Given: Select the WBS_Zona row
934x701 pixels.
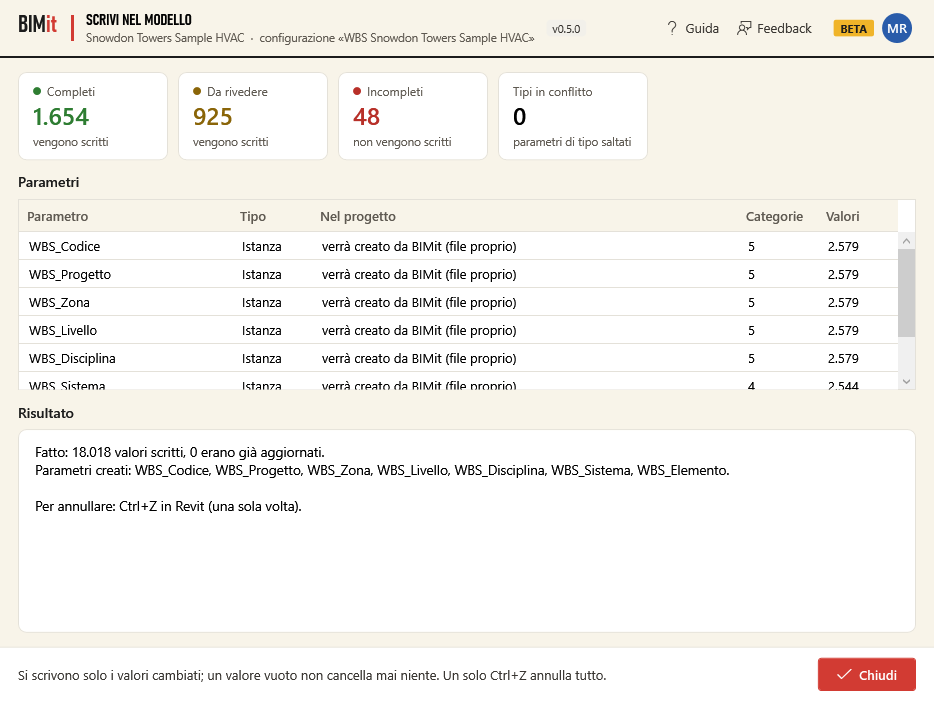Looking at the screenshot, I should click(x=458, y=302).
